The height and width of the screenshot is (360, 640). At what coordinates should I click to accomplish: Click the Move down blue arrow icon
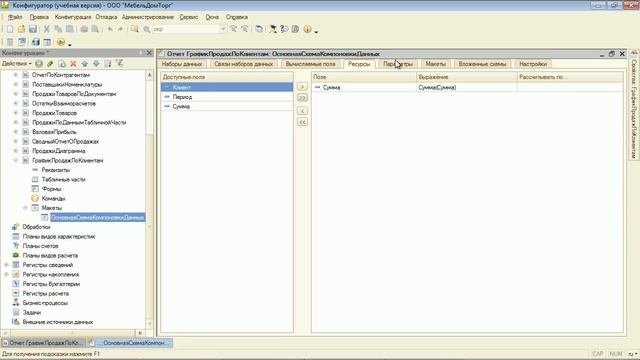(x=96, y=64)
